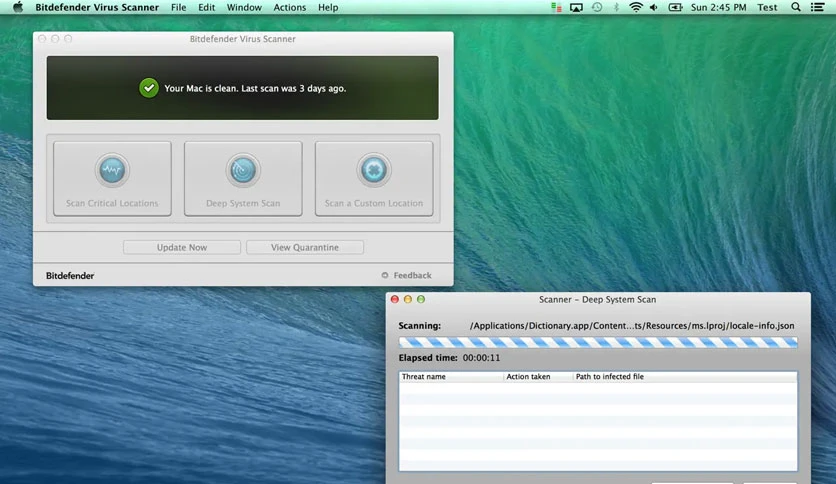
Task: Click the clock showing Sun 2:45 PM
Action: coord(718,7)
